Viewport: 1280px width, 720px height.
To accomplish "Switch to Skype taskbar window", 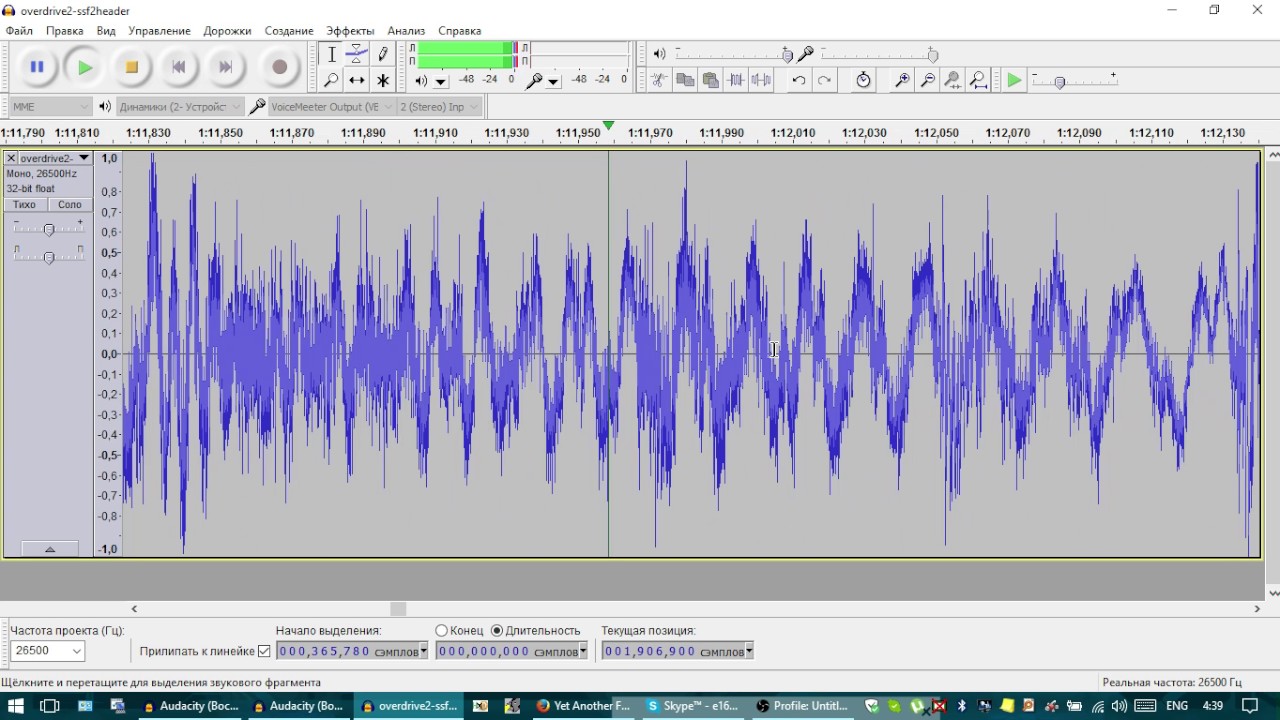I will [x=692, y=706].
